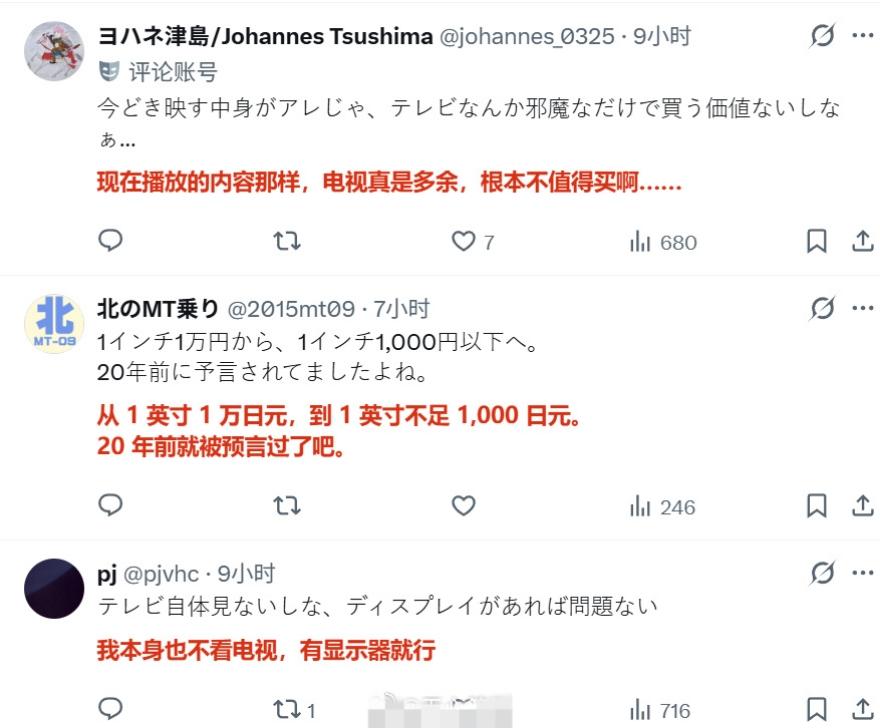Reply to Johannes Tsushima's tweet
Viewport: 880px width, 728px height.
click(x=111, y=241)
